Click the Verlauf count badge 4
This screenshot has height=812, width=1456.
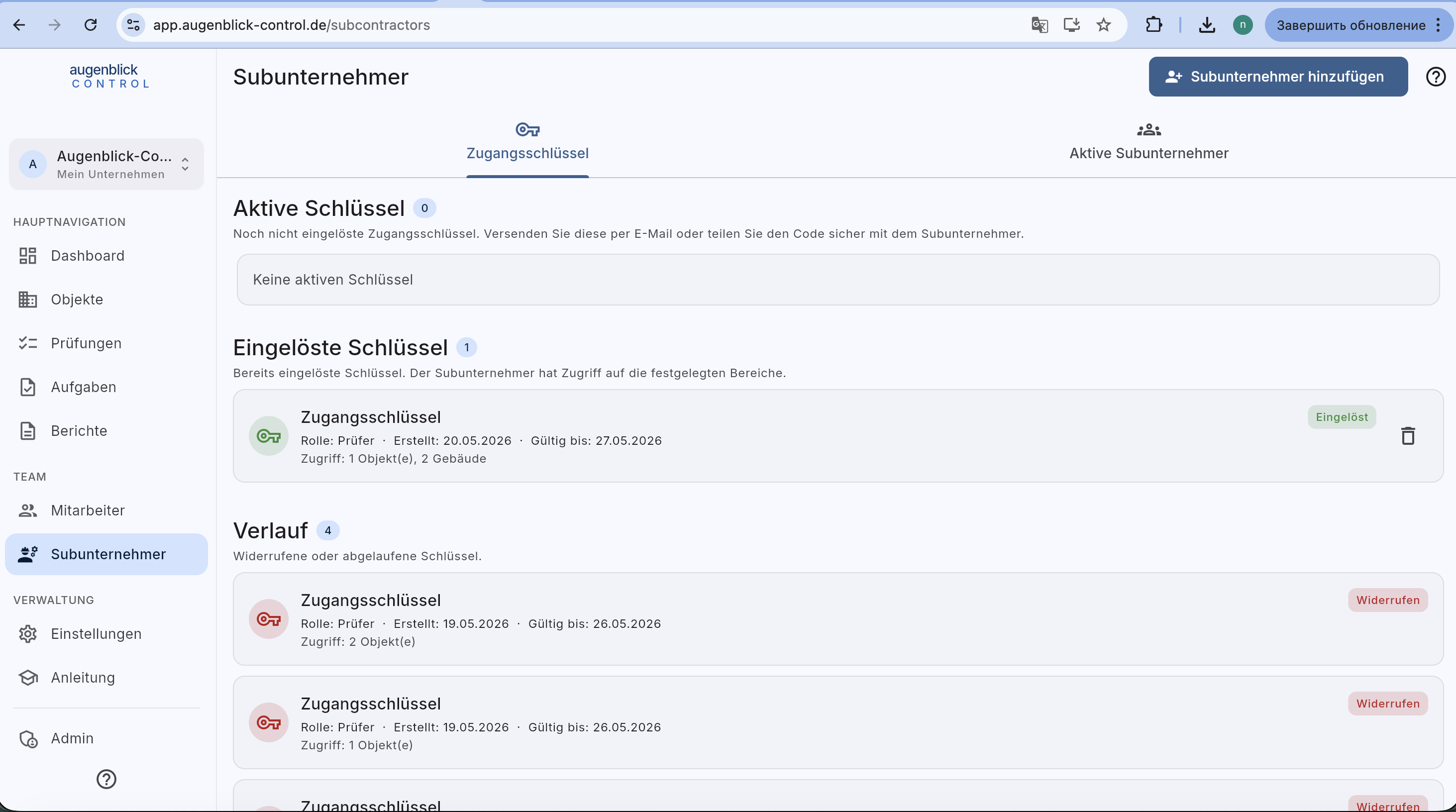click(x=328, y=530)
